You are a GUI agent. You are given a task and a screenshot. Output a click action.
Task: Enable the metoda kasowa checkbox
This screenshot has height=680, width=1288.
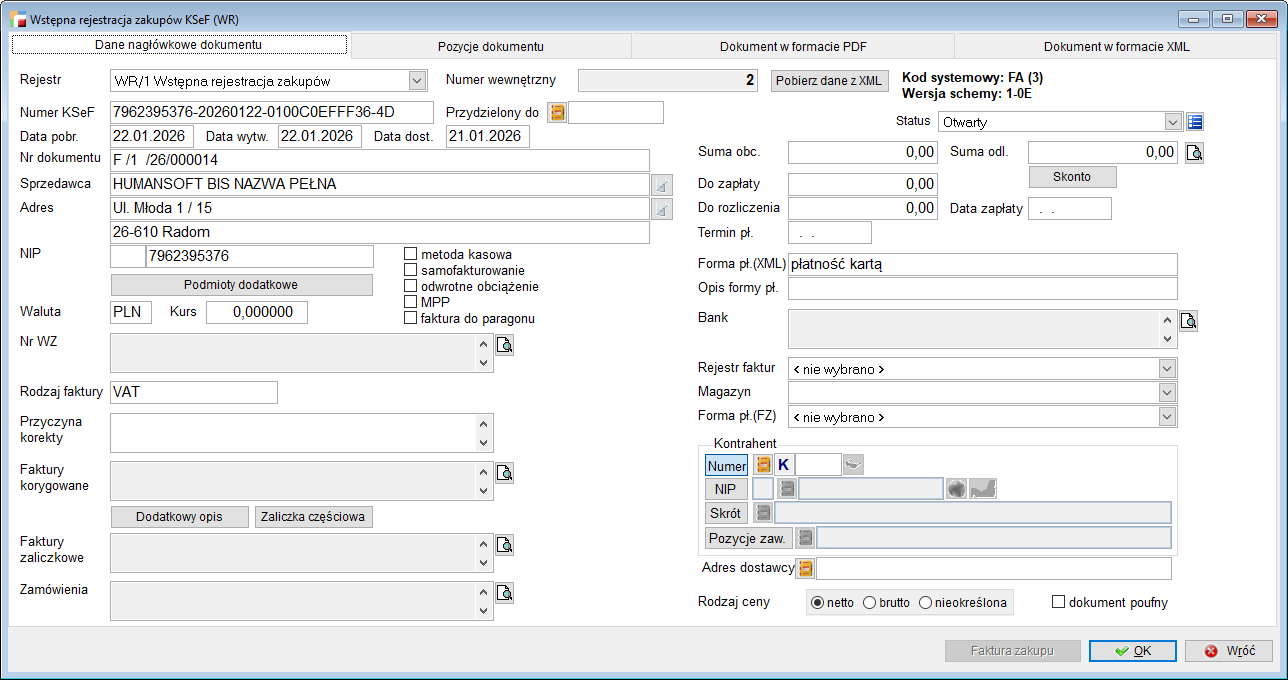tap(410, 255)
